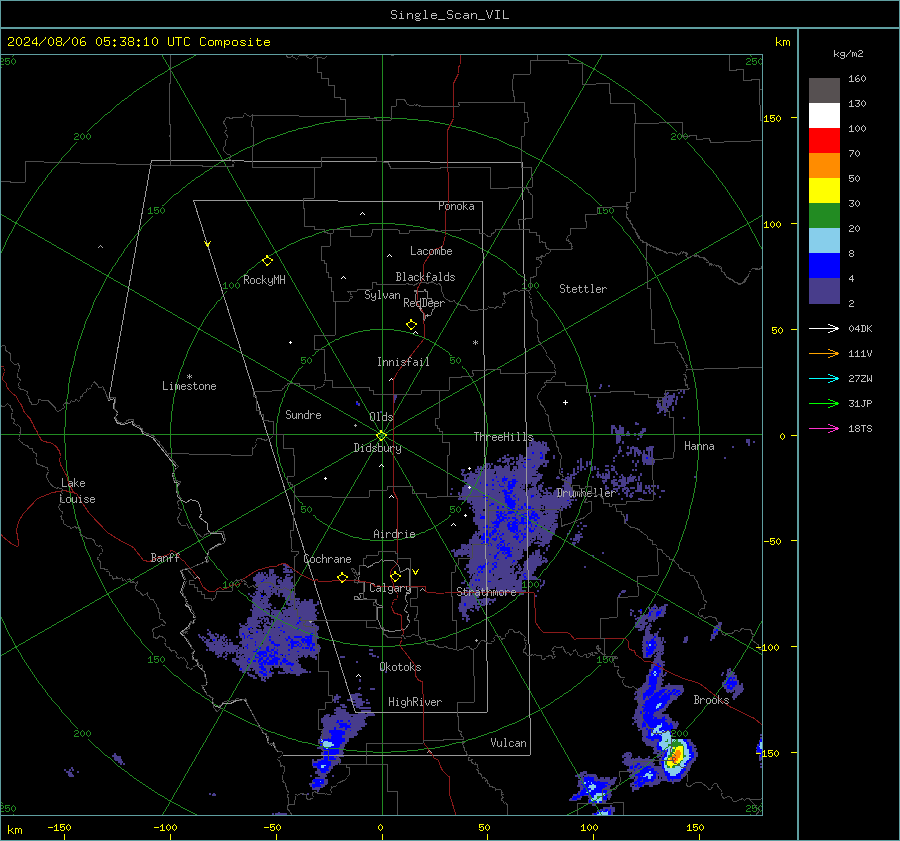This screenshot has height=841, width=900.
Task: Click the asterisk marker above the Limestone label
Action: pyautogui.click(x=189, y=377)
